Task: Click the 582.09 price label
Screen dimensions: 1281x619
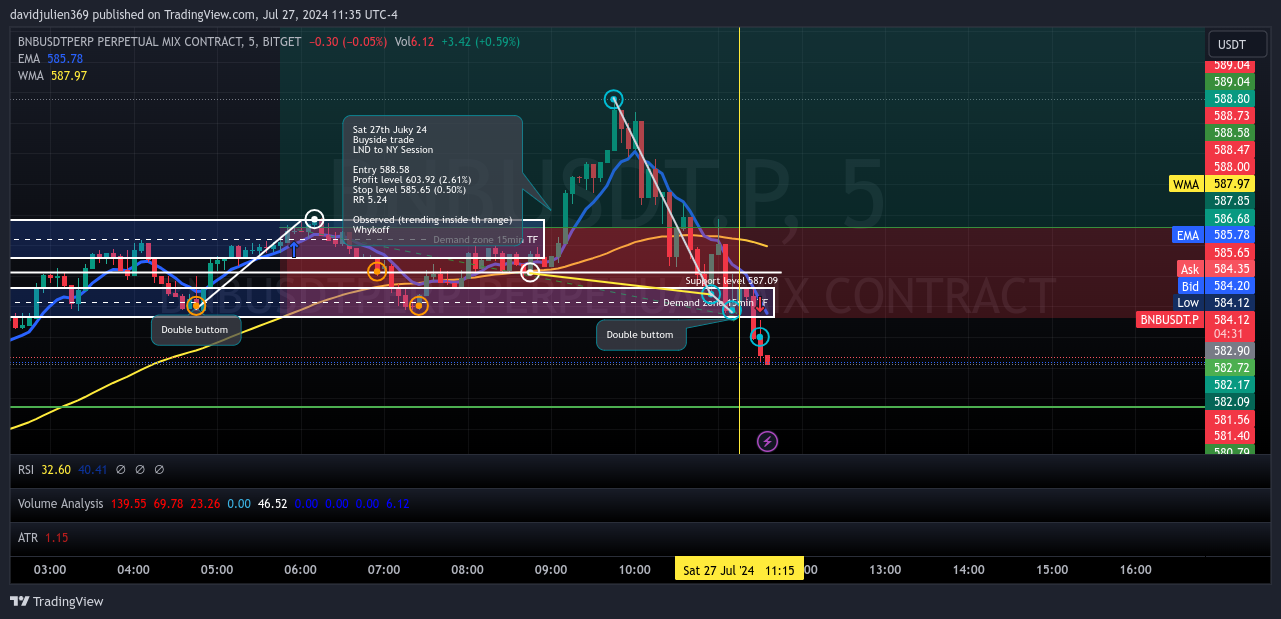Action: (x=1231, y=402)
